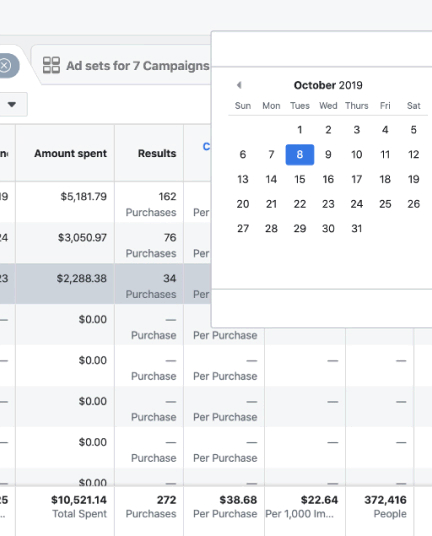Image resolution: width=432 pixels, height=536 pixels.
Task: Choose October 31 in the date picker
Action: click(x=356, y=228)
